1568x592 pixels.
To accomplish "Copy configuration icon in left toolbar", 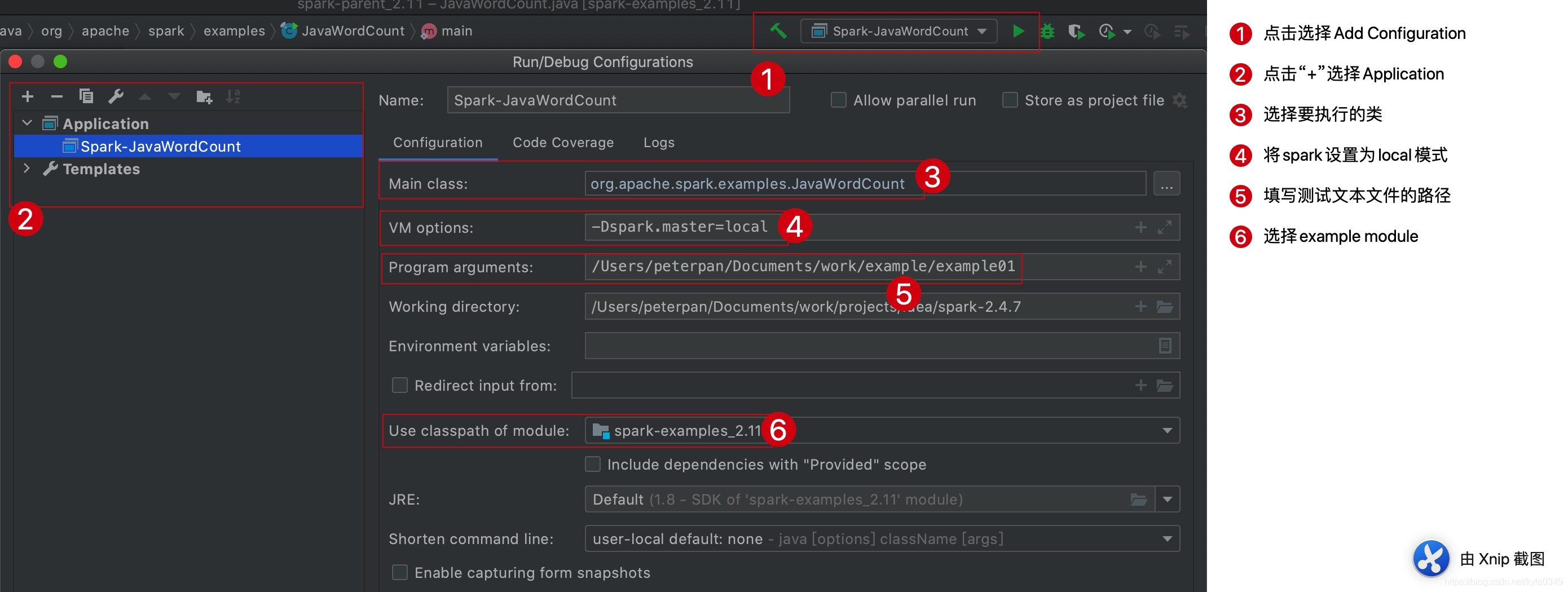I will [86, 96].
